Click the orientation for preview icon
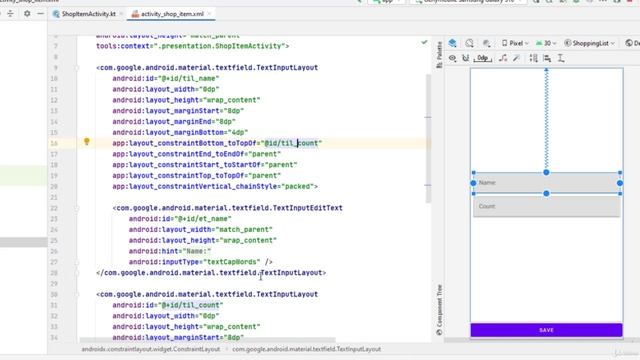640x360 pixels. [469, 43]
